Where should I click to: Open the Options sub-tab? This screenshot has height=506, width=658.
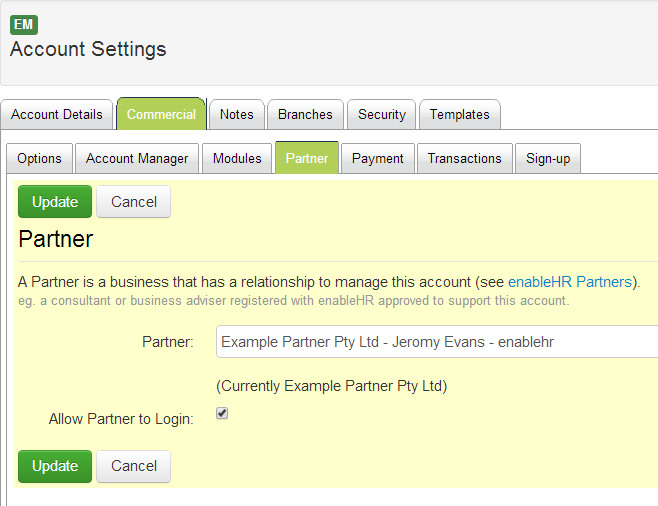coord(39,158)
